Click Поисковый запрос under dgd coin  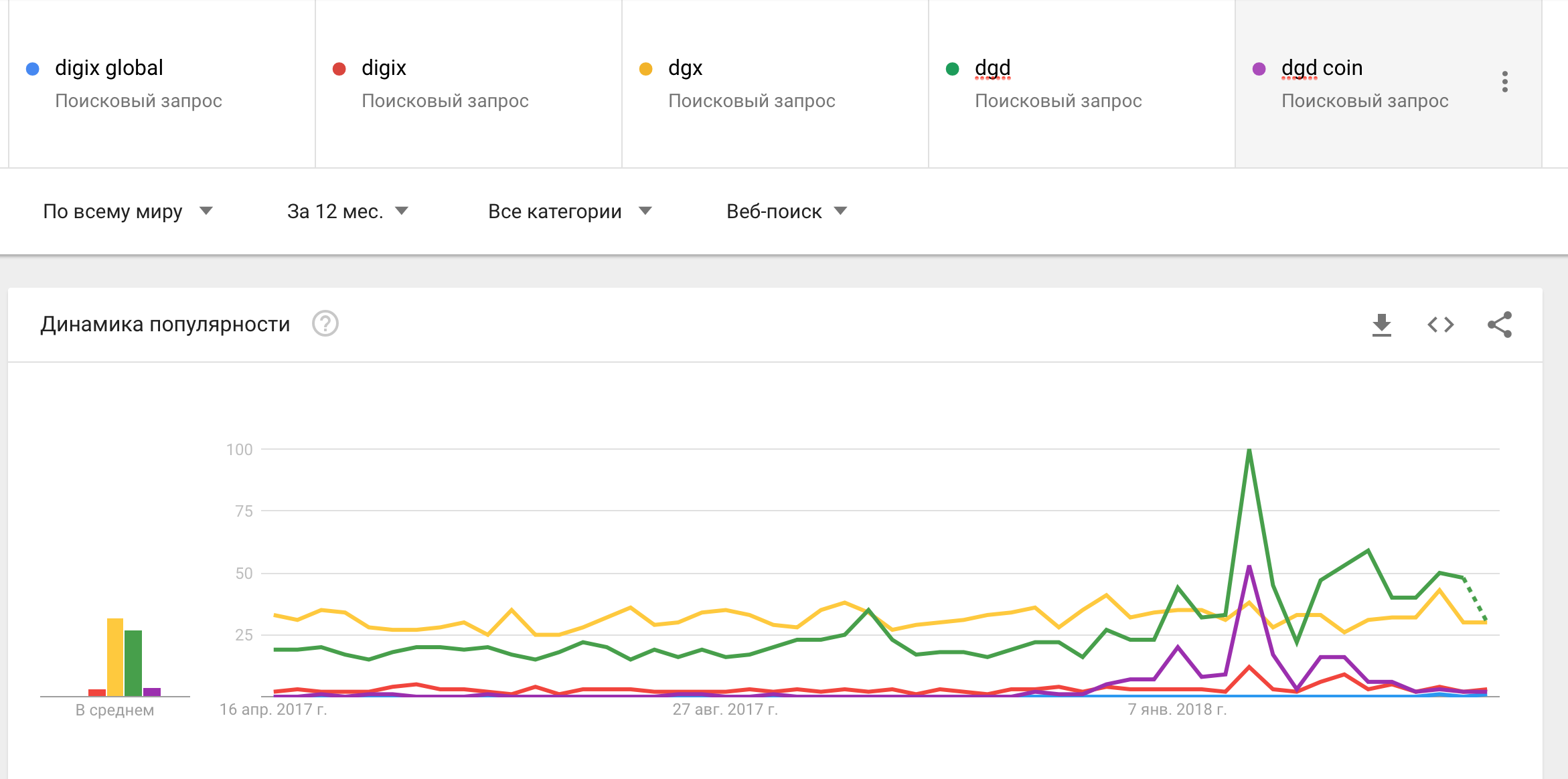1365,101
